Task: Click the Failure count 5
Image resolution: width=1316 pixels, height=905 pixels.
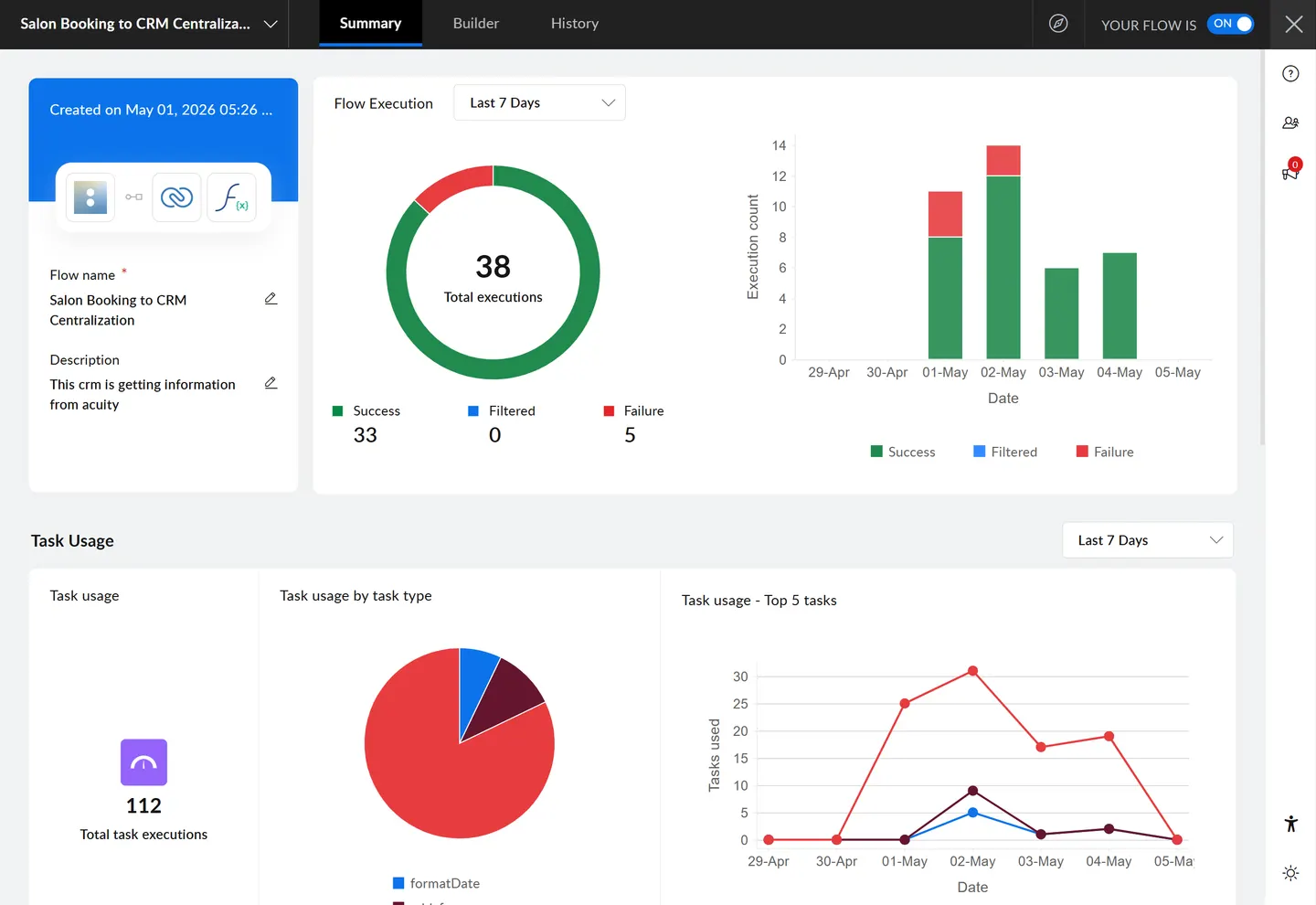Action: point(630,435)
